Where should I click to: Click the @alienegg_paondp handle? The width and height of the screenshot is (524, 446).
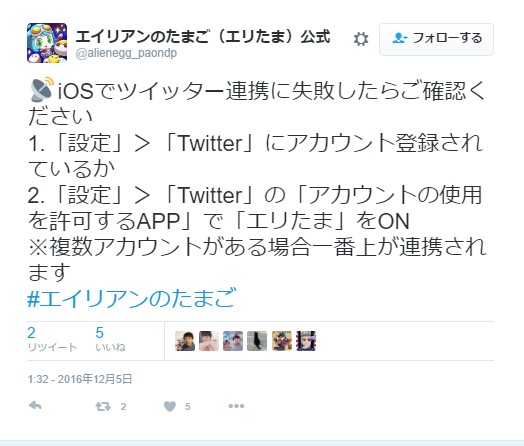(126, 53)
